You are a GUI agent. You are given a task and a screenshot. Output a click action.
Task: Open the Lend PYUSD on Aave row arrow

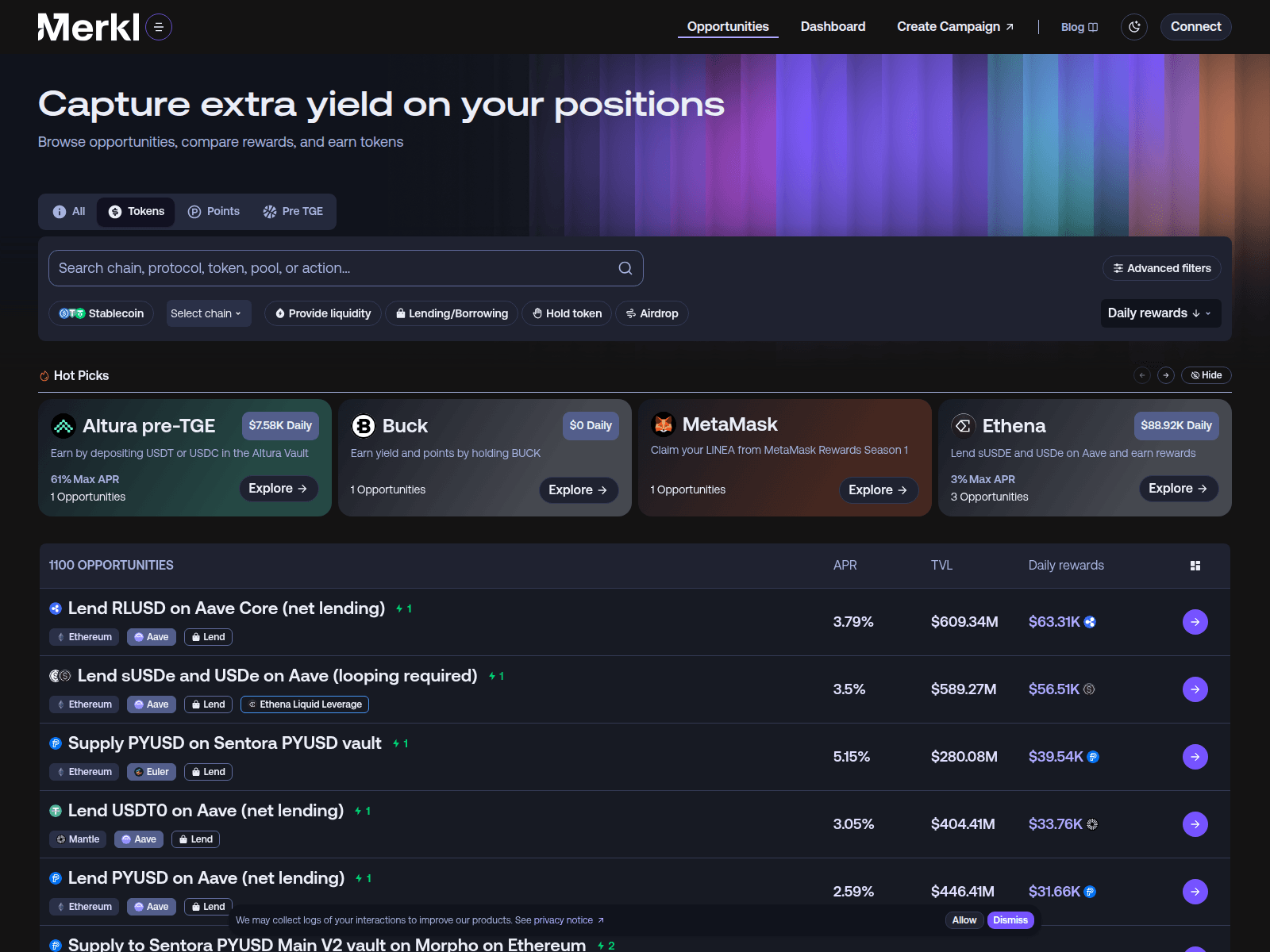(x=1195, y=892)
